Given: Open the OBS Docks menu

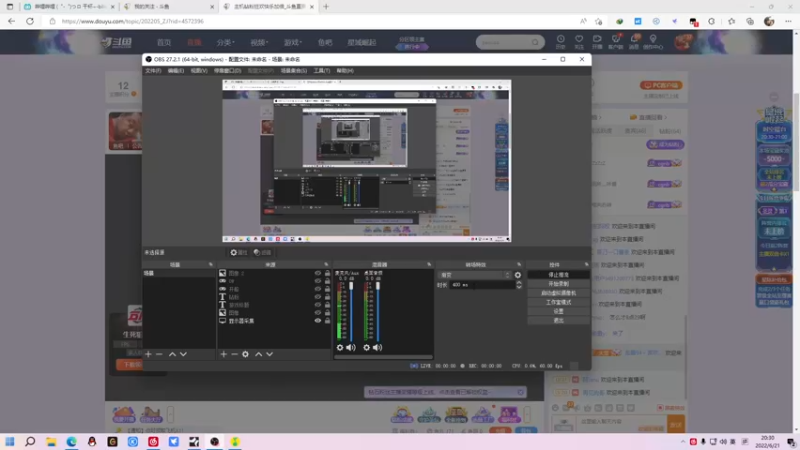Looking at the screenshot, I should pyautogui.click(x=227, y=71).
